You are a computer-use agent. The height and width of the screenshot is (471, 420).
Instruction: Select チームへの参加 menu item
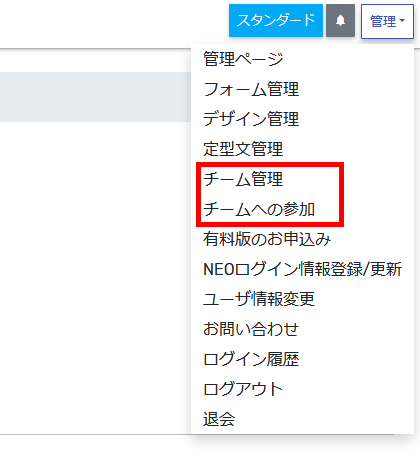(259, 209)
